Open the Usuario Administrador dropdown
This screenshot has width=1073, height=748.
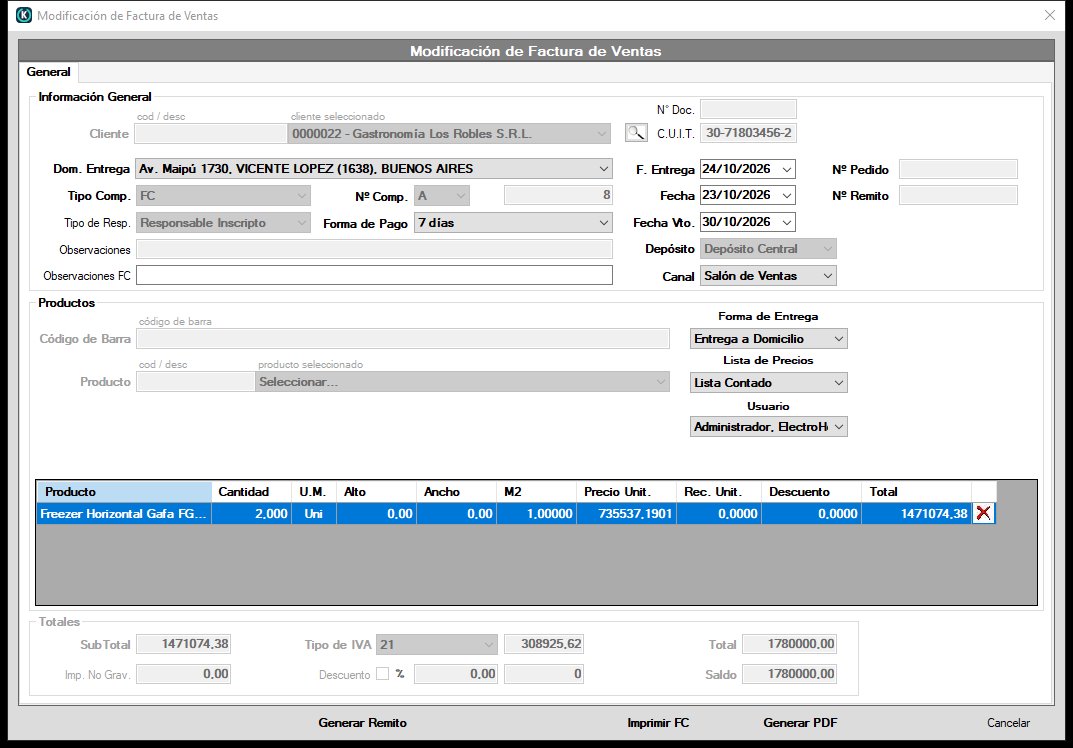tap(839, 426)
